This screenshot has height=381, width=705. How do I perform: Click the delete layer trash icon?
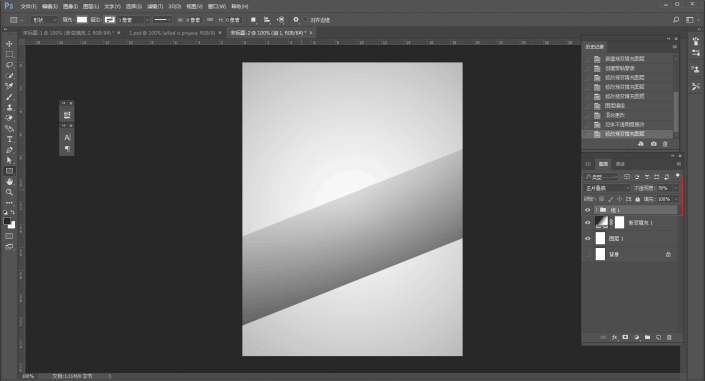click(x=669, y=337)
